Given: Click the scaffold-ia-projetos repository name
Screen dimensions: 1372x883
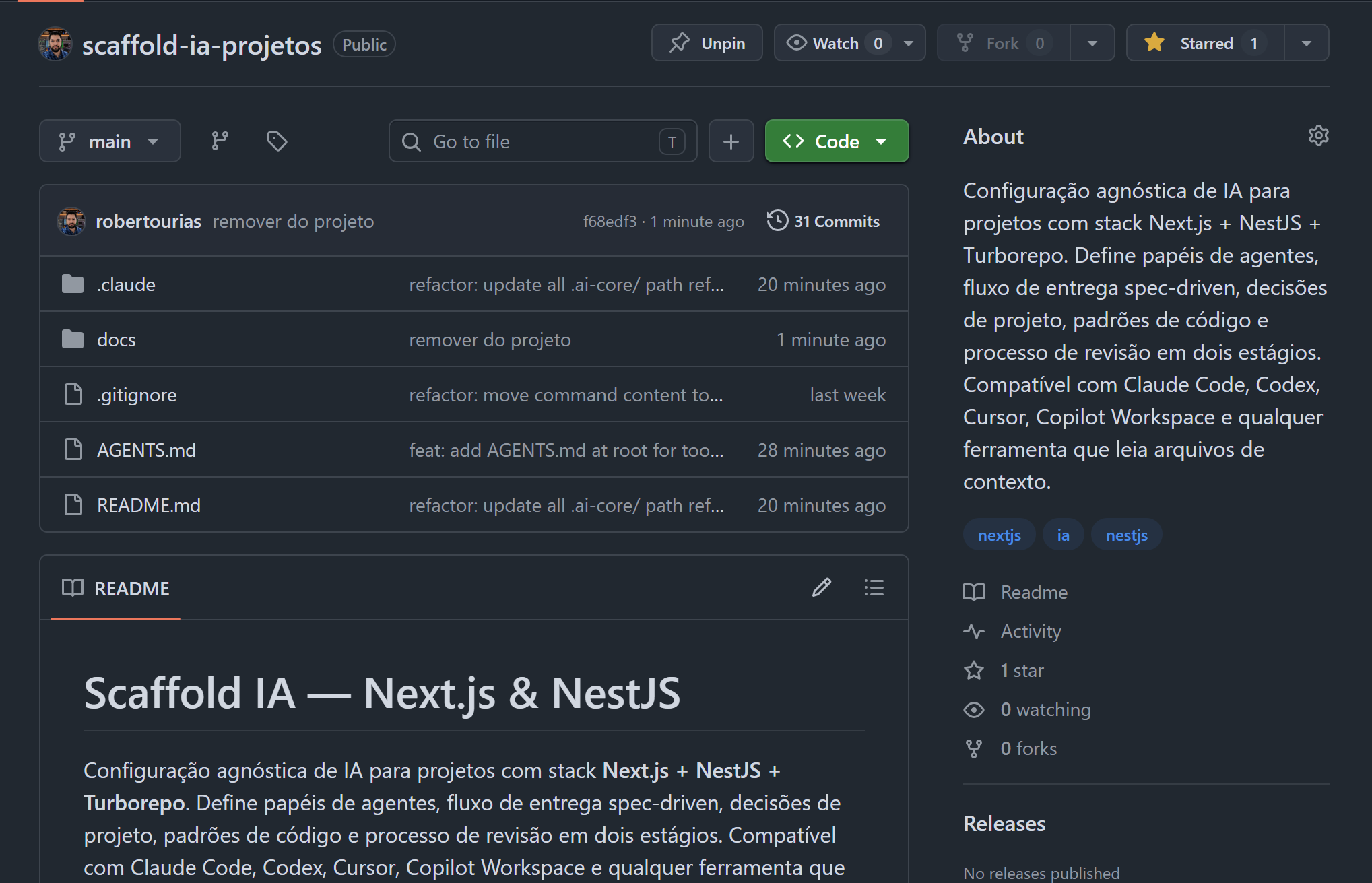Looking at the screenshot, I should (202, 44).
